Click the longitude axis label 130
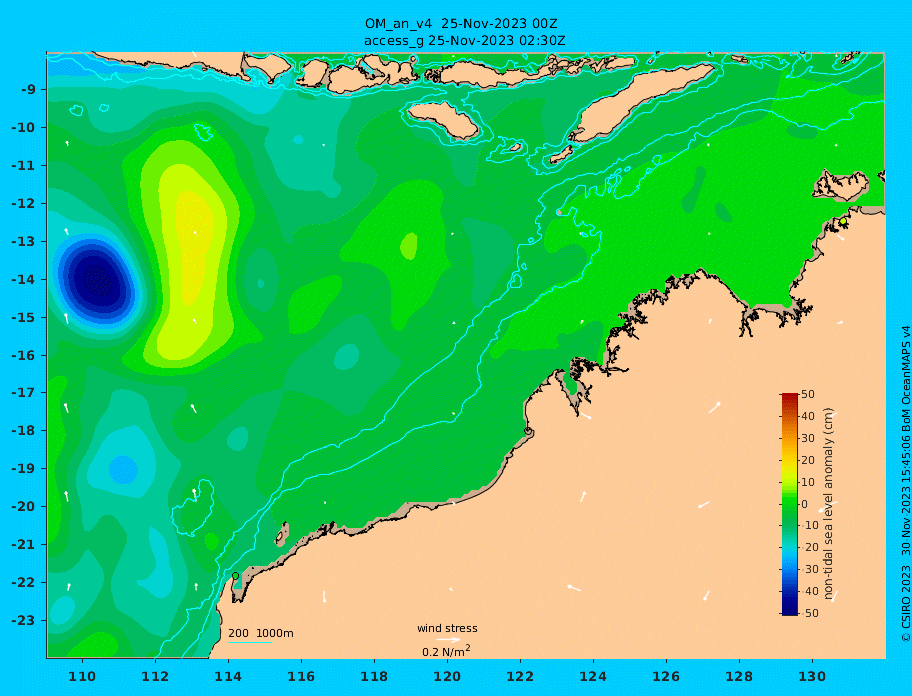Viewport: 912px width, 696px height. tap(812, 677)
